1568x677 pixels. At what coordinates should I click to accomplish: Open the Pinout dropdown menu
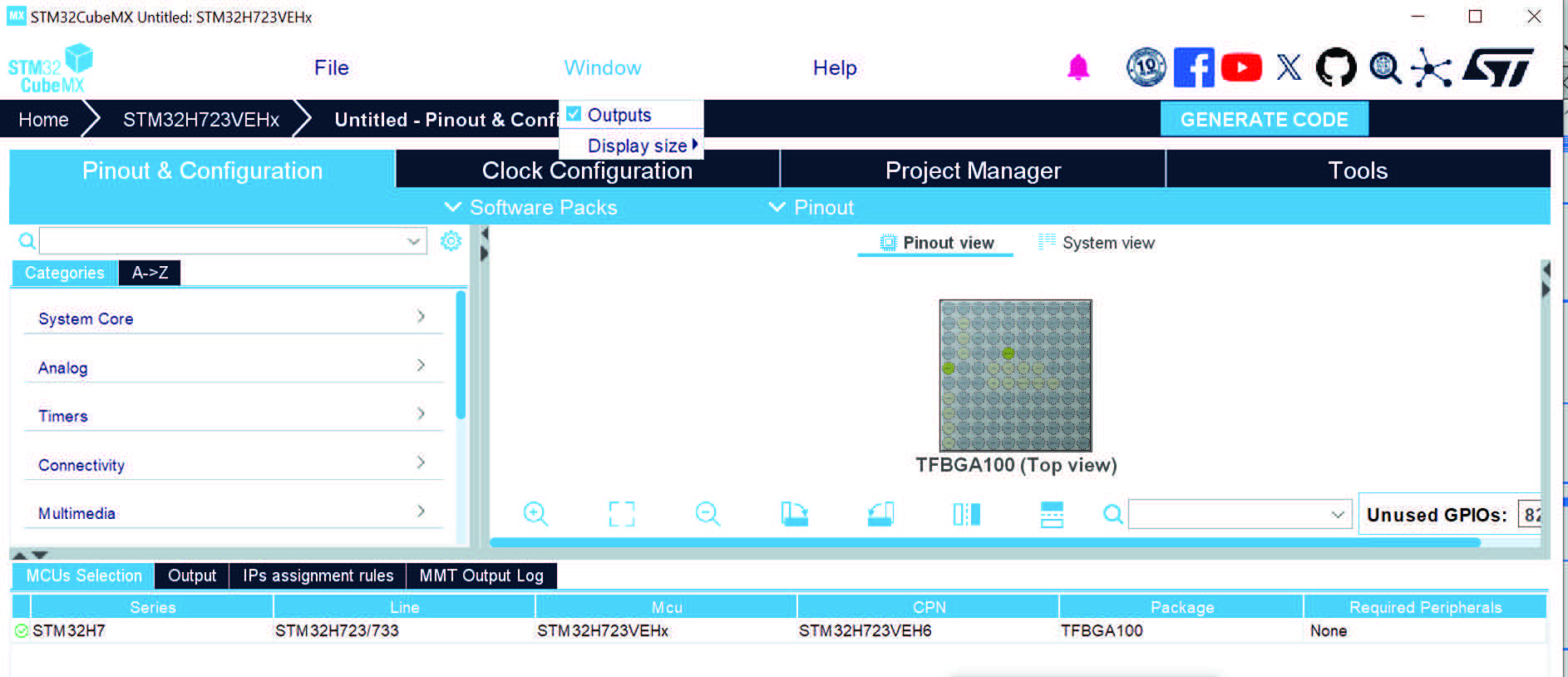point(811,207)
